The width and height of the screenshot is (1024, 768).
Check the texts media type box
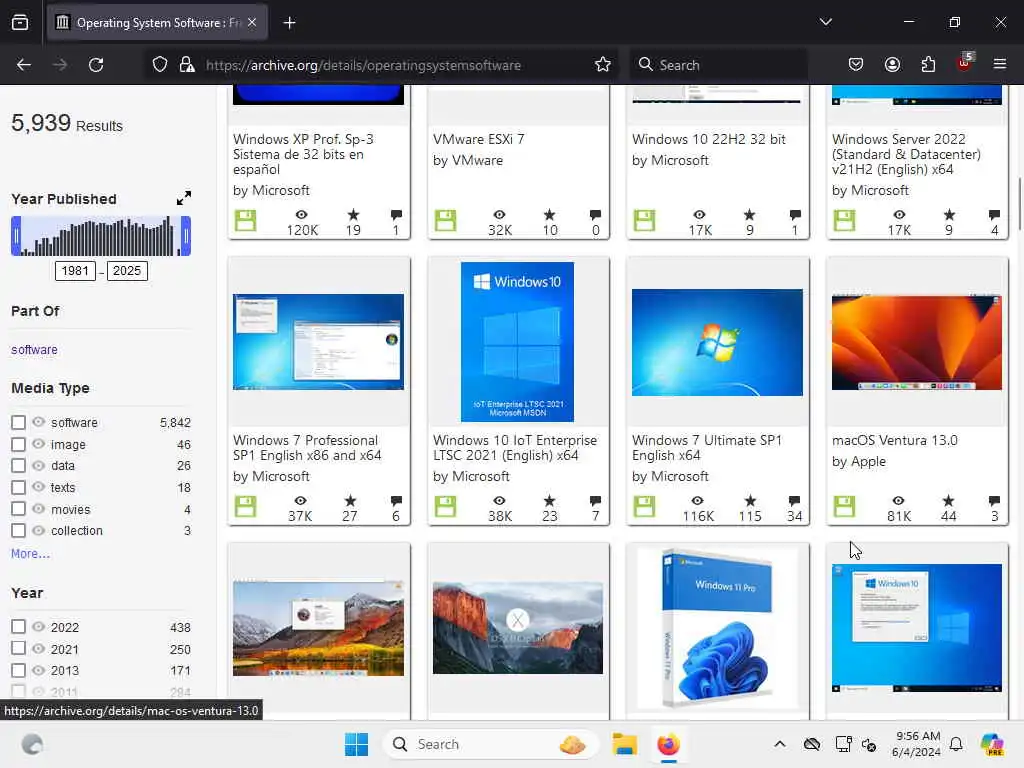pos(18,487)
